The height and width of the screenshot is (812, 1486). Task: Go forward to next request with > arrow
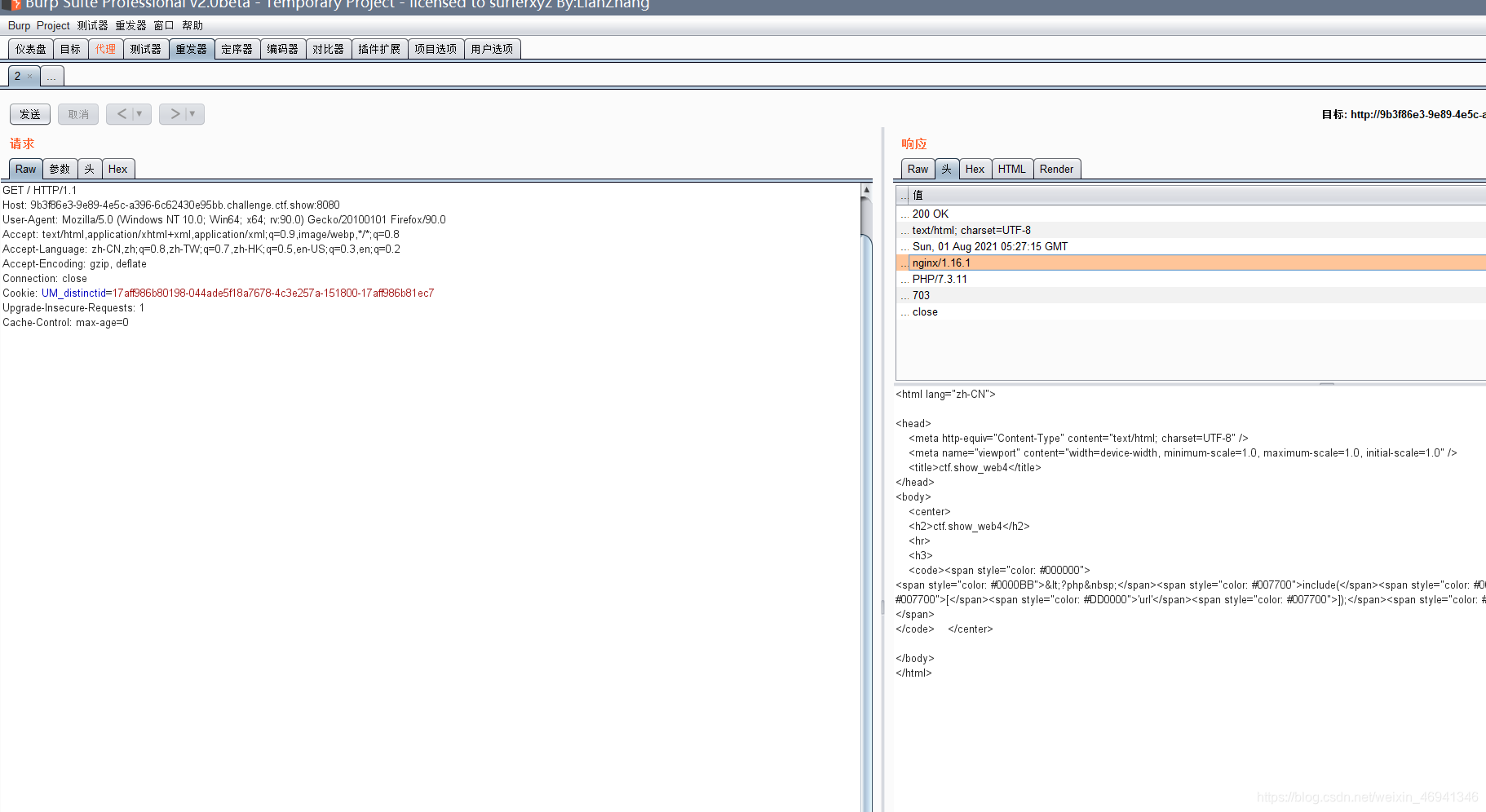(x=175, y=114)
